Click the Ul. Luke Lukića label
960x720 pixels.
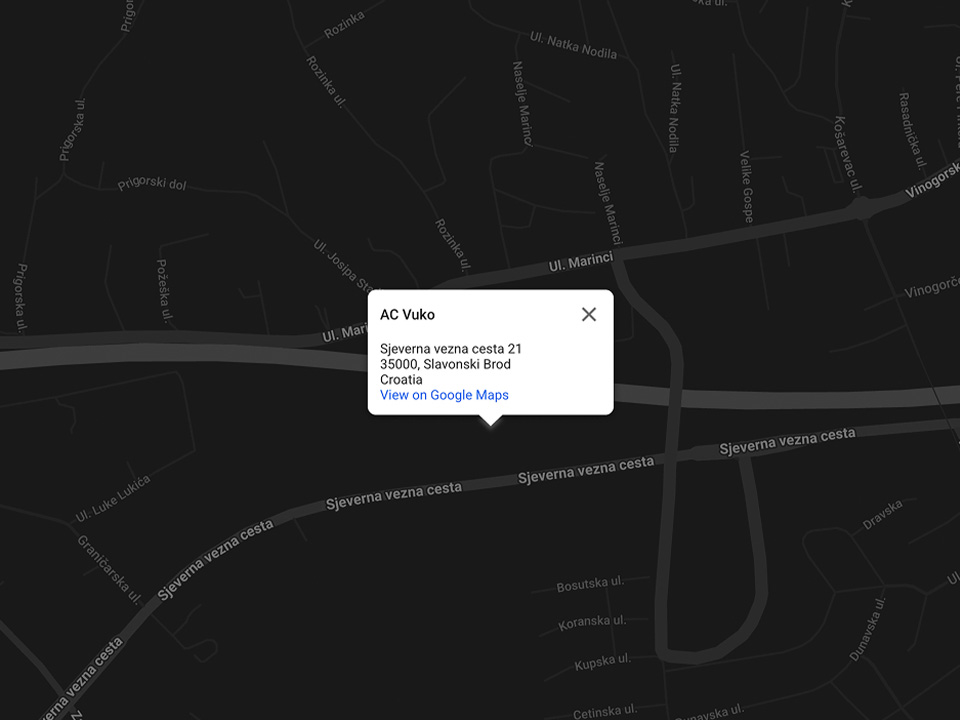point(113,499)
